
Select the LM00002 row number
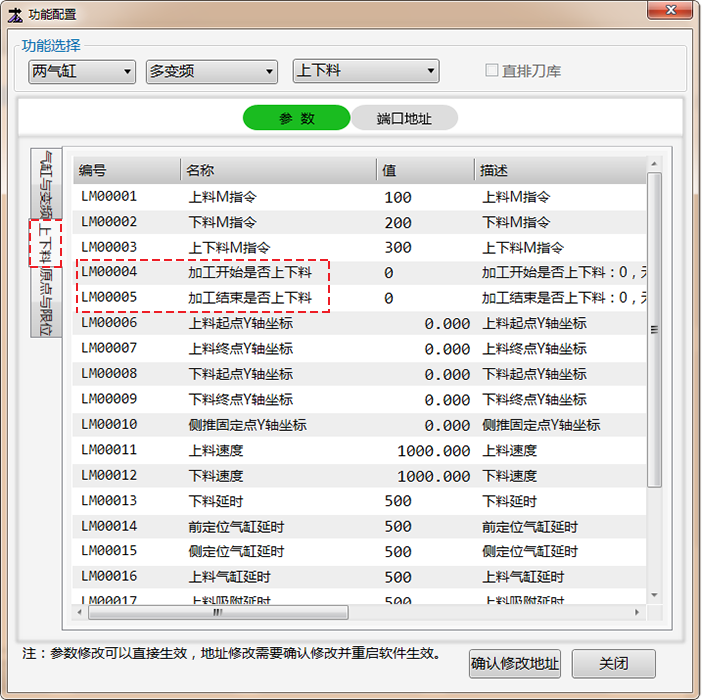pyautogui.click(x=109, y=222)
